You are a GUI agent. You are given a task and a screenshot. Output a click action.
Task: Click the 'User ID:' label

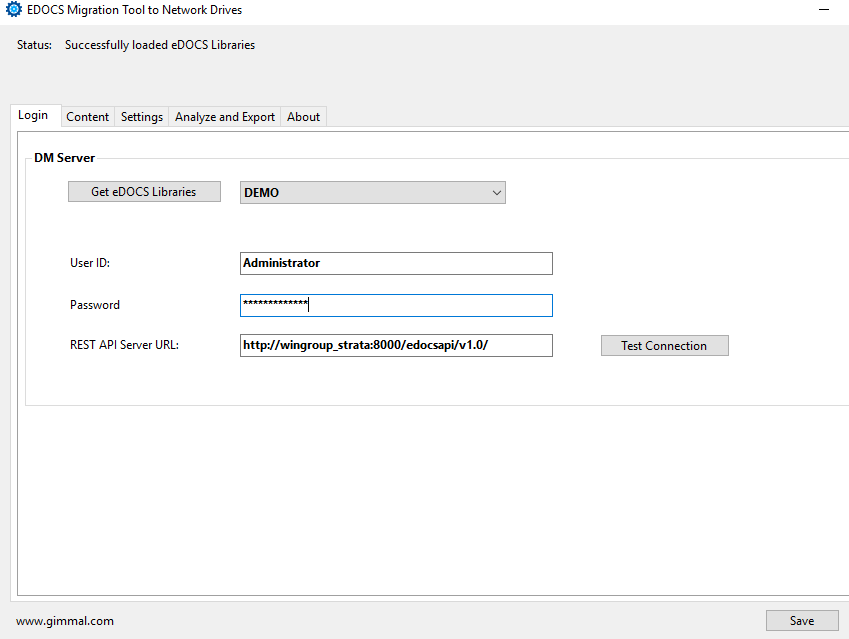90,263
